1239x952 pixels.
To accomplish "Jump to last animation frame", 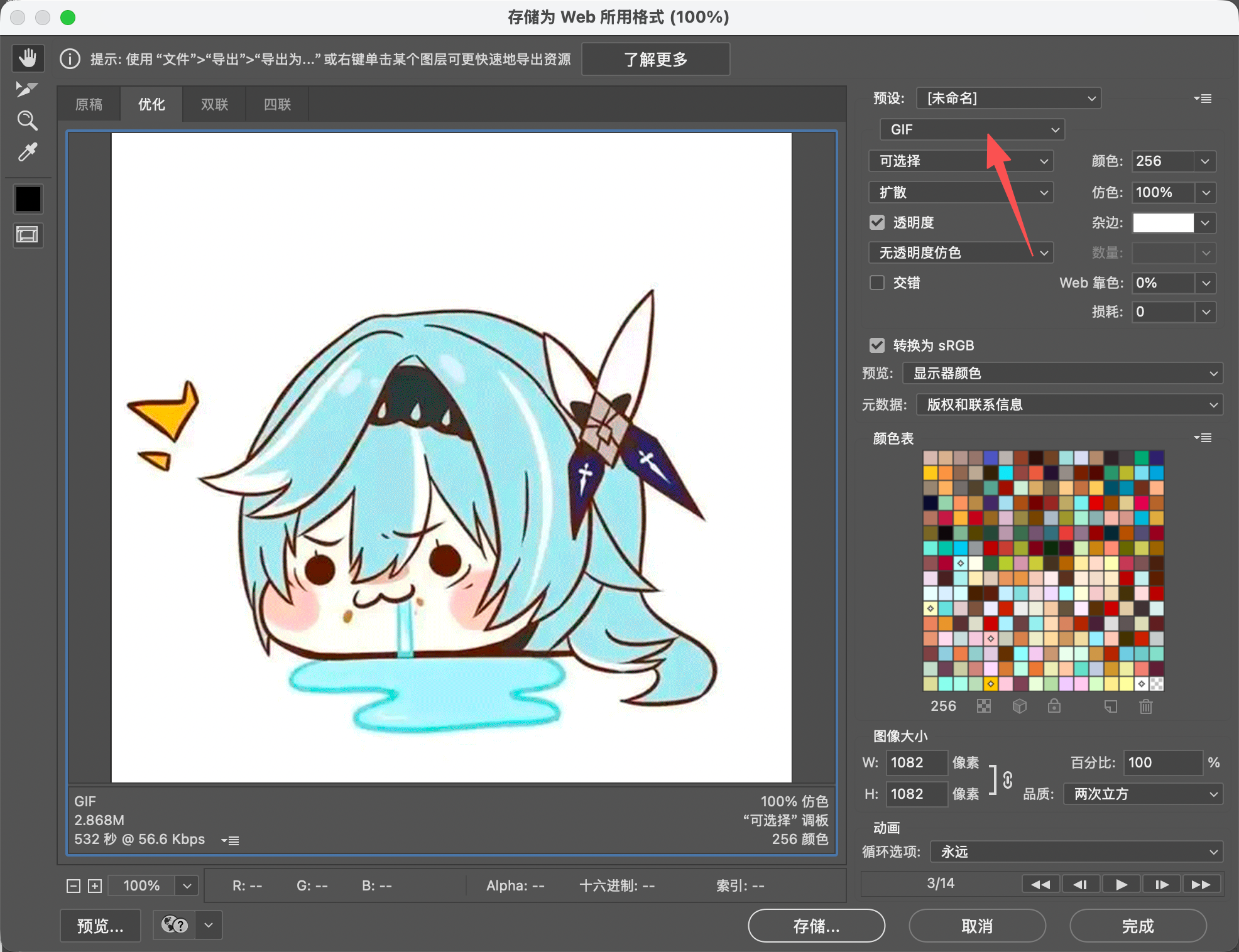I will pos(1201,884).
